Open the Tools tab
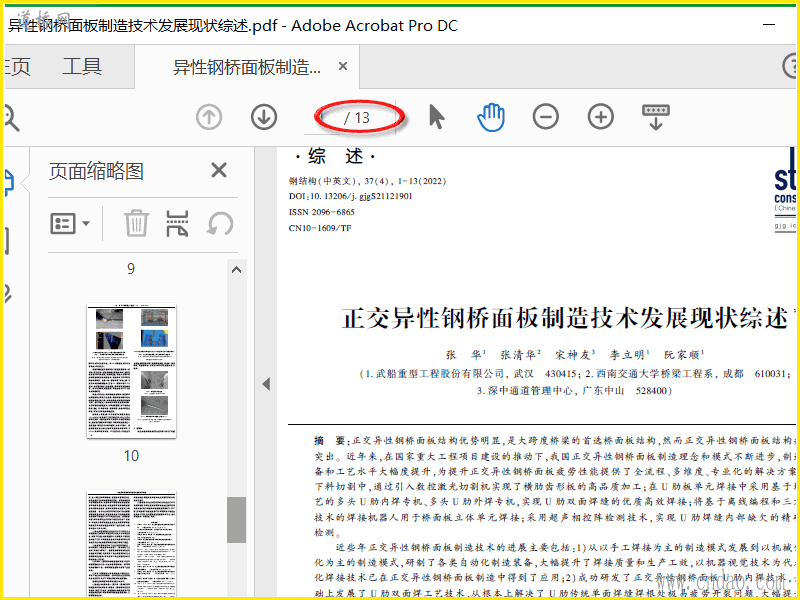This screenshot has width=800, height=600. point(82,67)
